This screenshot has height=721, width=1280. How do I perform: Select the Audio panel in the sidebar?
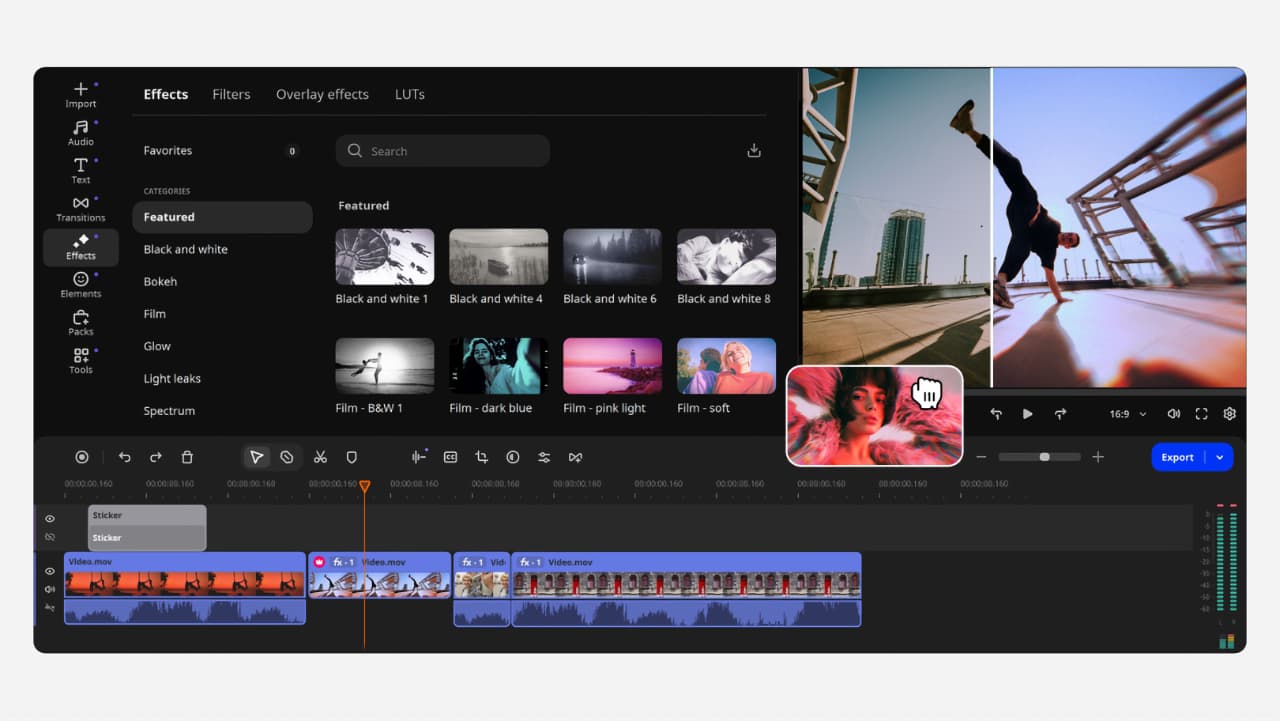[x=80, y=131]
